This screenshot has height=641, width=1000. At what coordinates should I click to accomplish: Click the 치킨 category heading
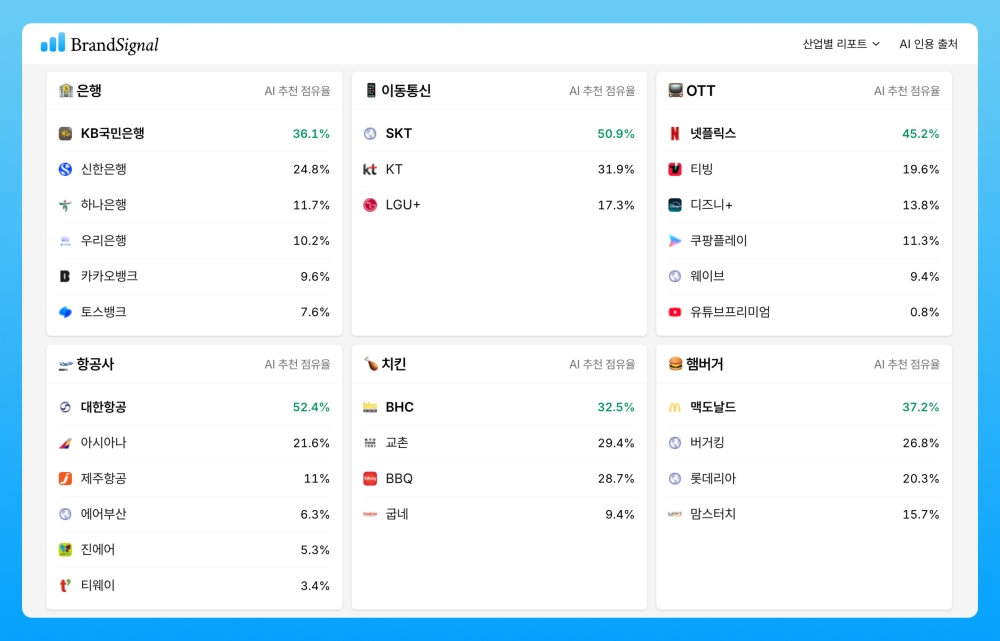[x=394, y=365]
